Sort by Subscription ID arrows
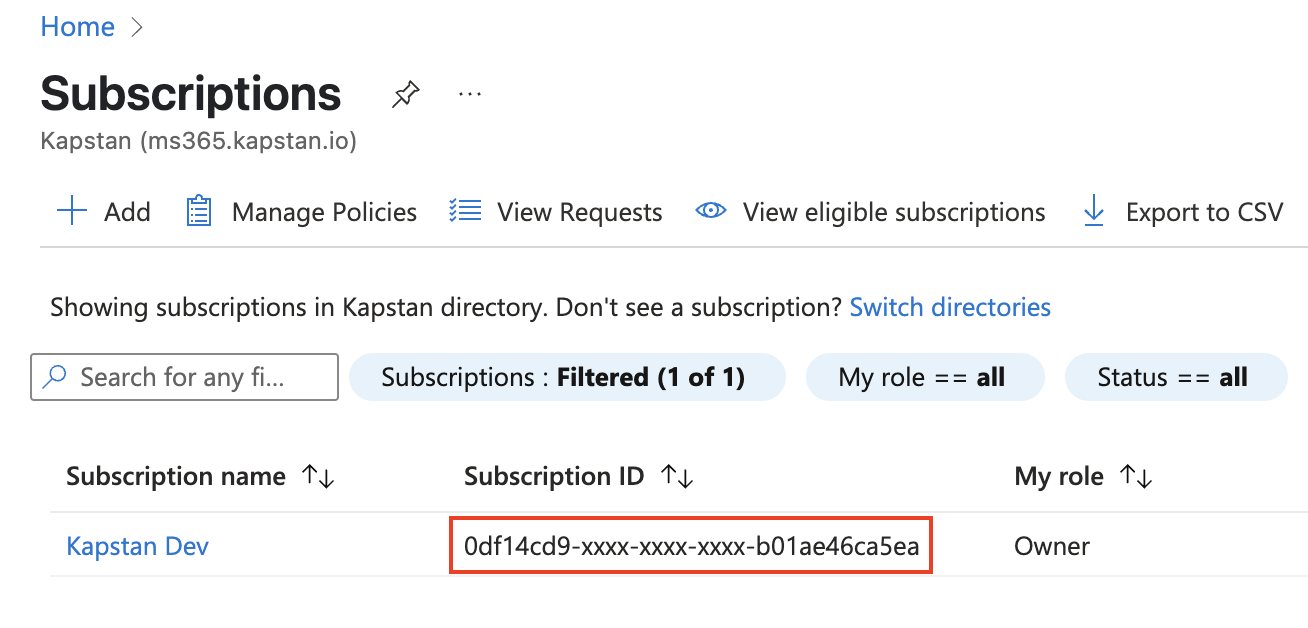Viewport: 1308px width, 628px height. click(677, 477)
